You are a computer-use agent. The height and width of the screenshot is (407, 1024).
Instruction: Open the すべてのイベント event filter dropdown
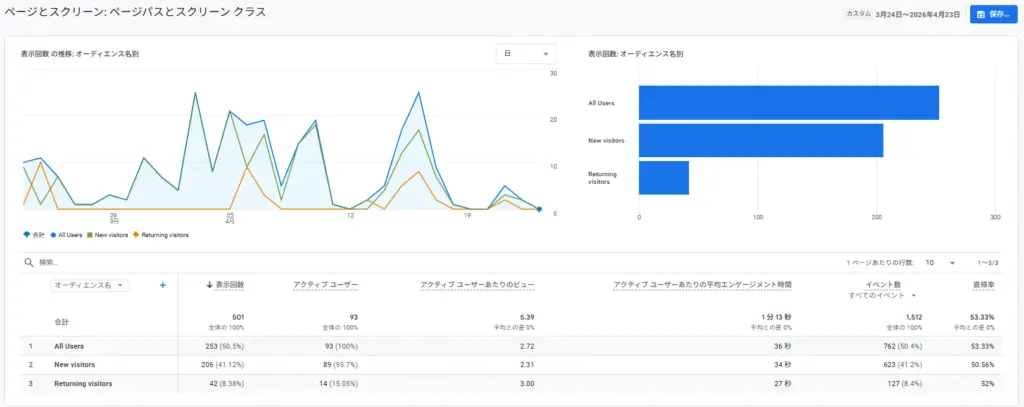(x=883, y=296)
